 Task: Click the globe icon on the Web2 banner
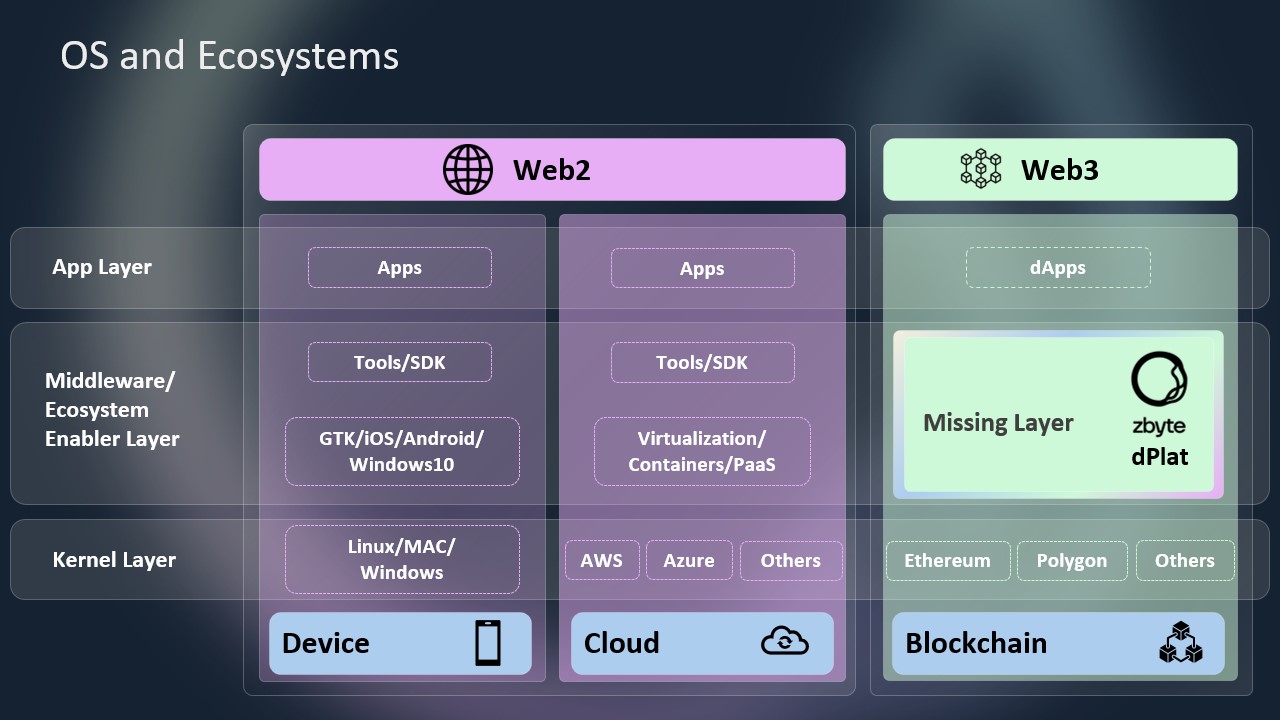pyautogui.click(x=469, y=169)
